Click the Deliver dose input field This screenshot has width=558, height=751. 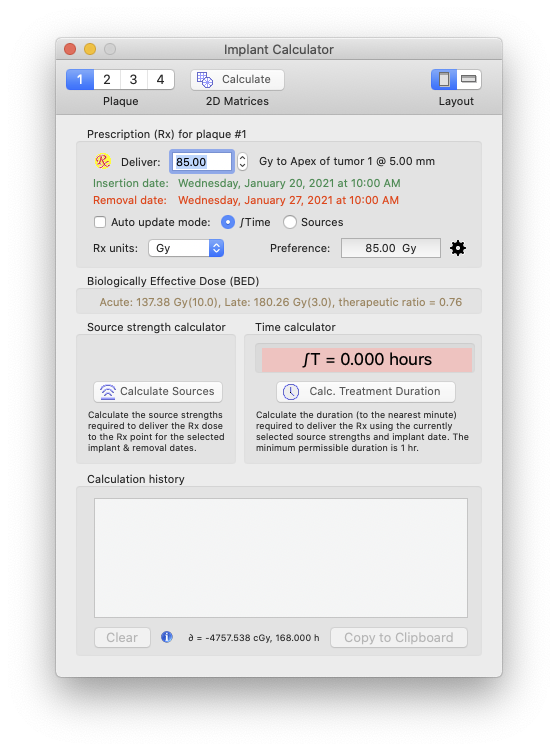pos(201,161)
